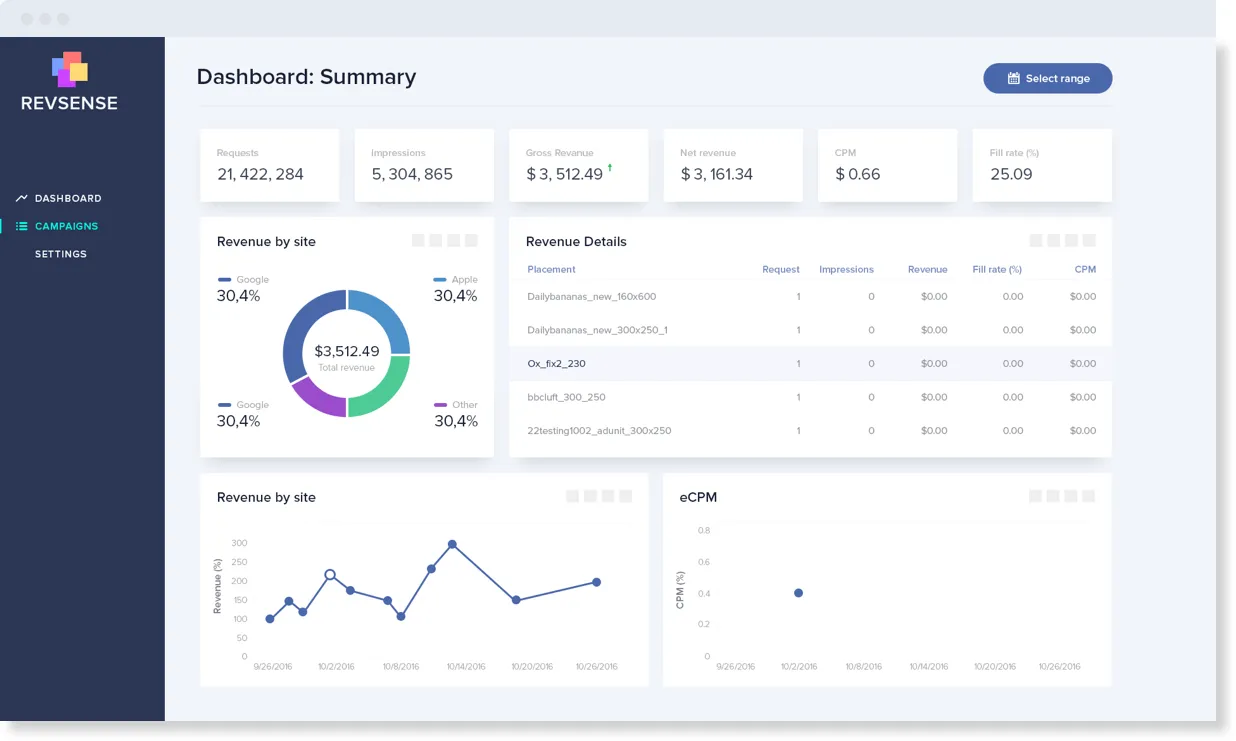Sort by the Revenue column header

point(927,269)
